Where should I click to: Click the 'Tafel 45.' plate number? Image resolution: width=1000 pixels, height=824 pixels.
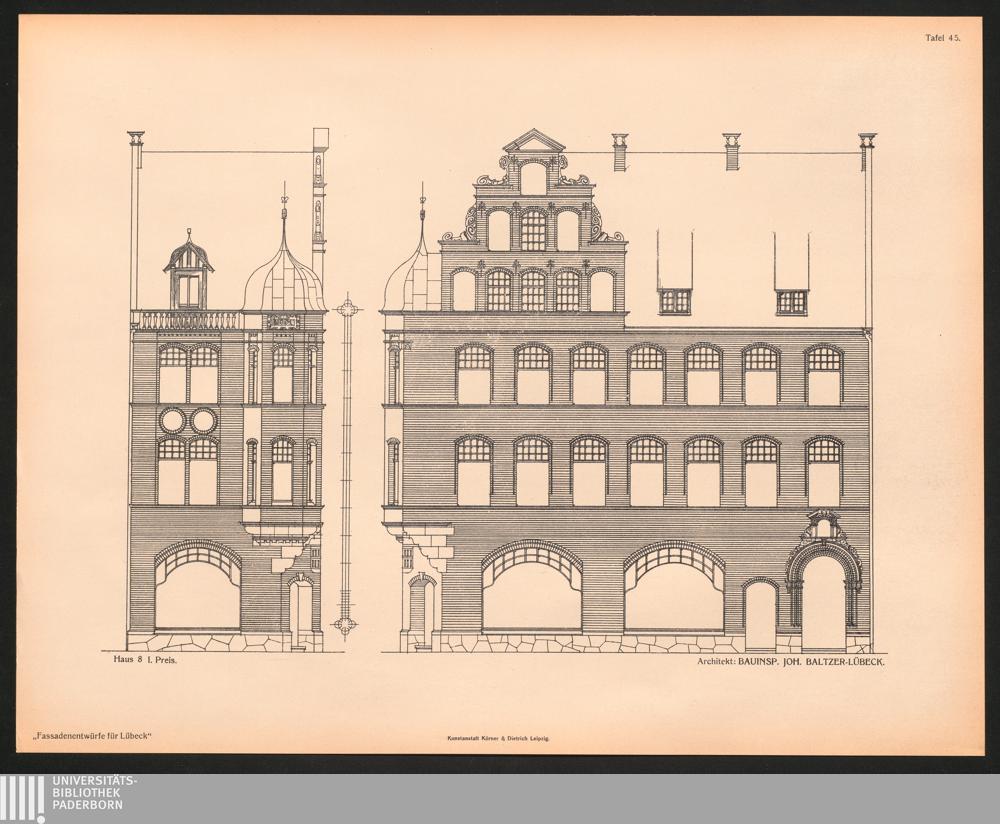tap(941, 37)
